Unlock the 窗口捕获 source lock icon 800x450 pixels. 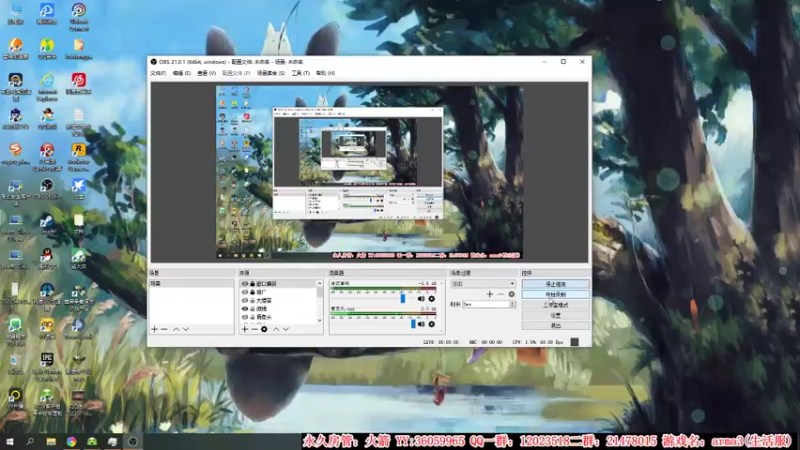click(x=253, y=284)
